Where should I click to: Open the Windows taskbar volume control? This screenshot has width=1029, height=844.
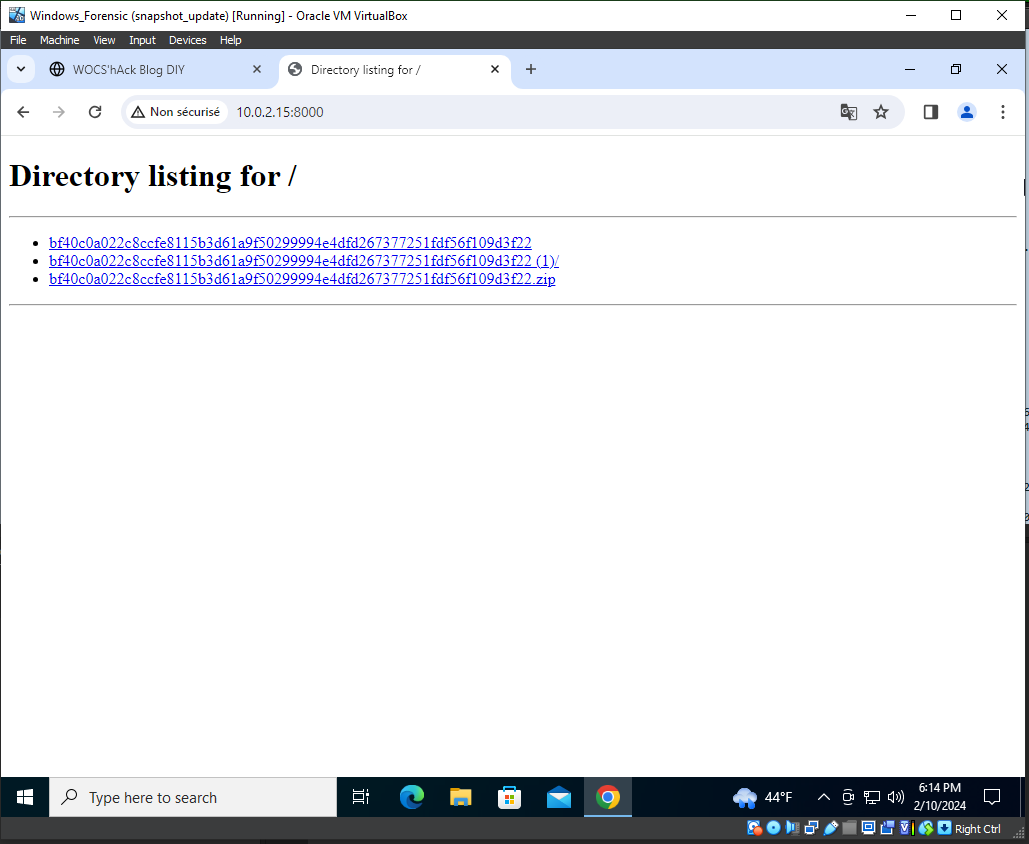895,797
